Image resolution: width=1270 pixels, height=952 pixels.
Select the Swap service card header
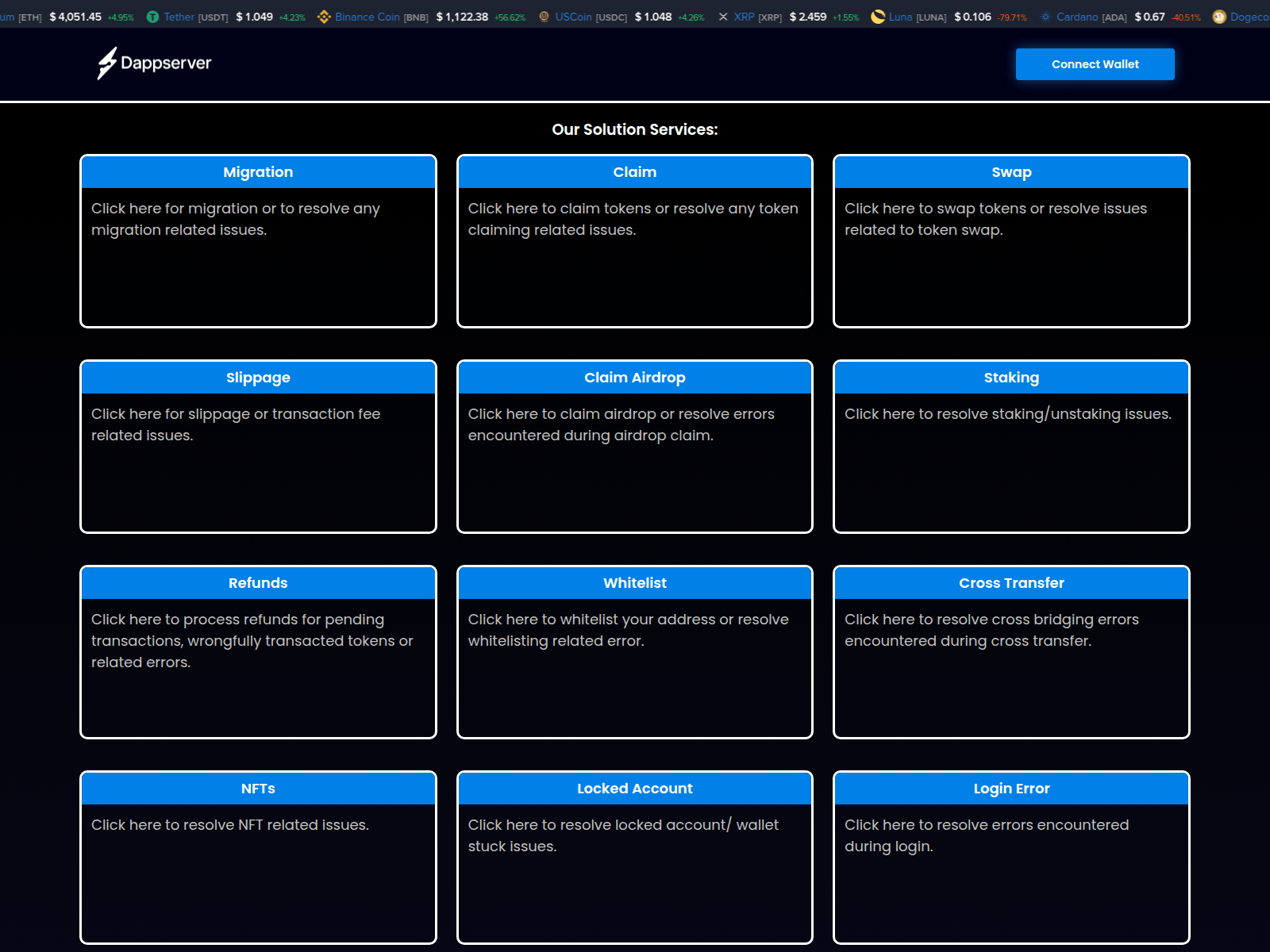(1011, 172)
